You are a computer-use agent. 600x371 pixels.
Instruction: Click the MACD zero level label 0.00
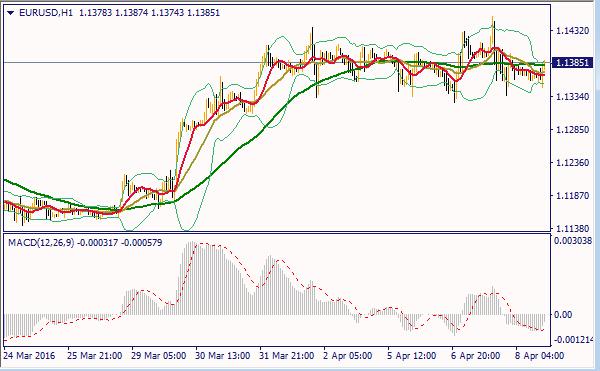pyautogui.click(x=563, y=315)
